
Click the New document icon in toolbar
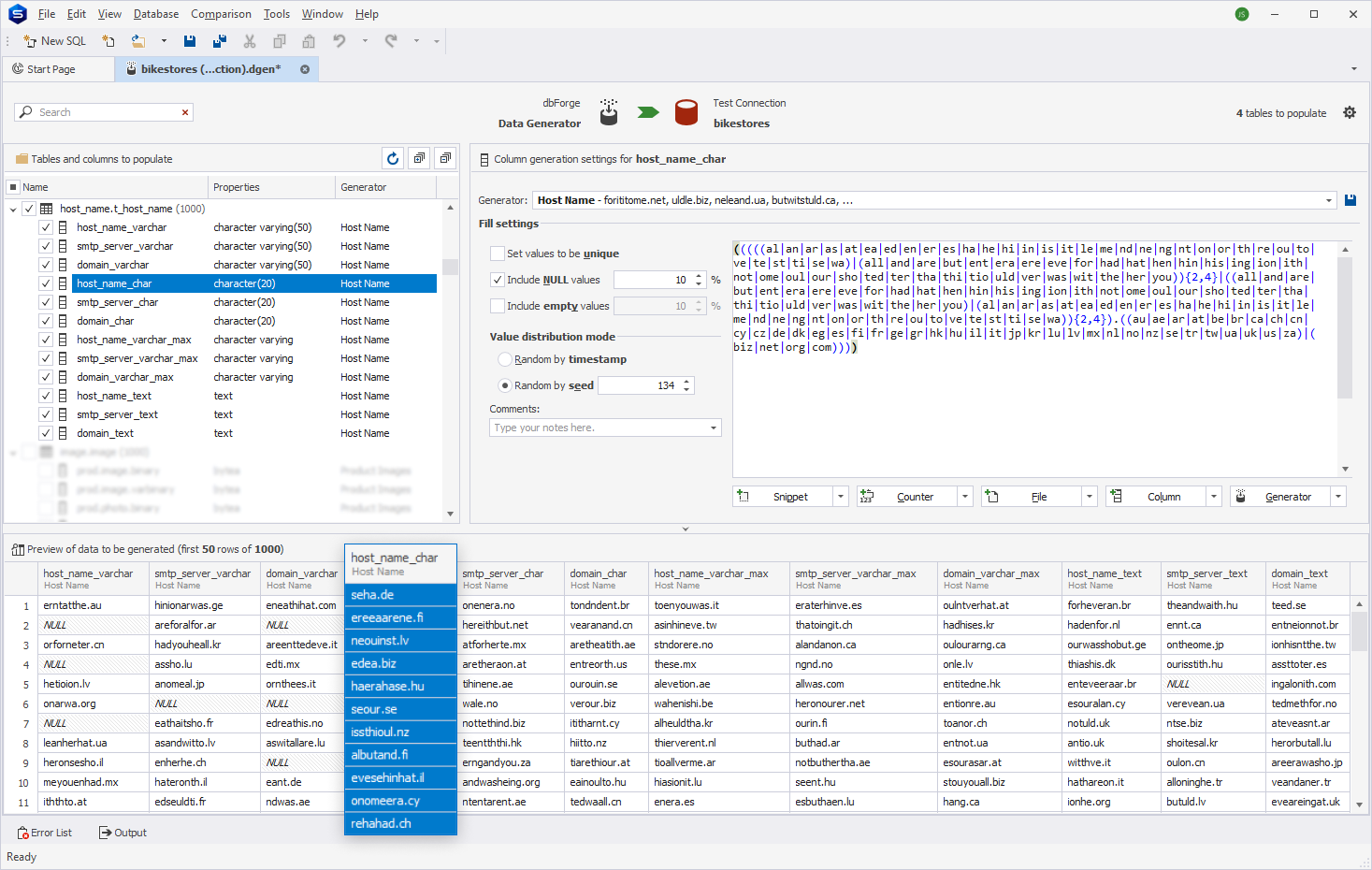click(x=108, y=41)
